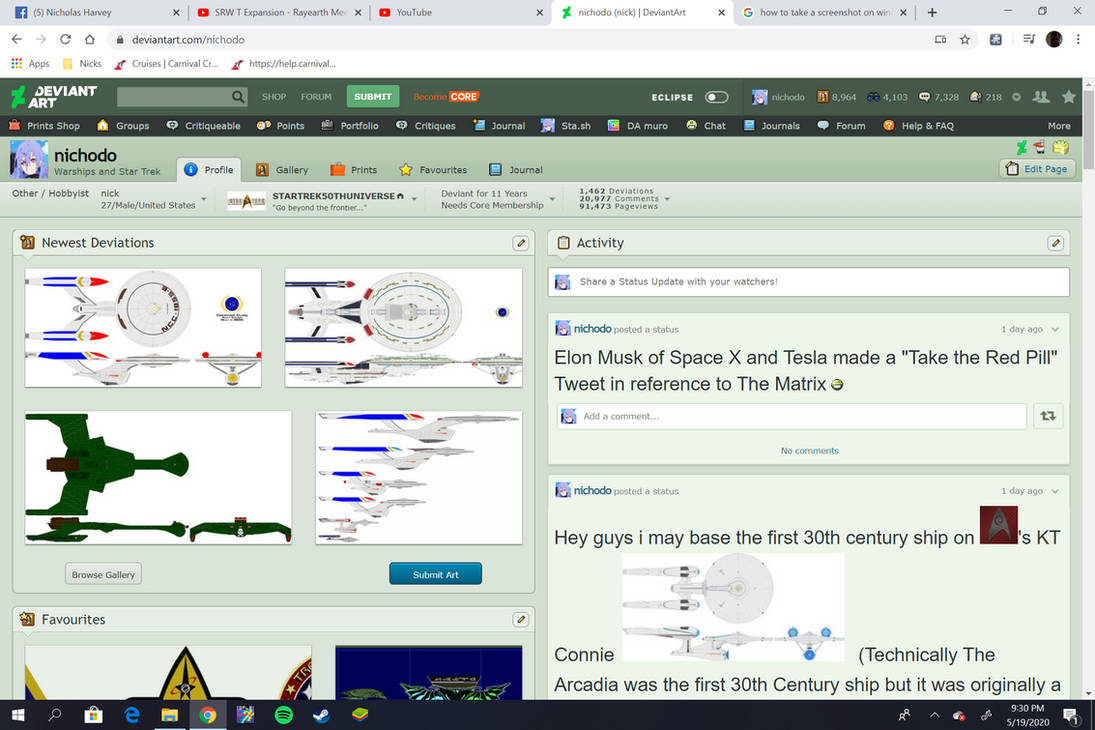The width and height of the screenshot is (1095, 730).
Task: Open options arrow on Elon Musk status
Action: [x=1055, y=329]
